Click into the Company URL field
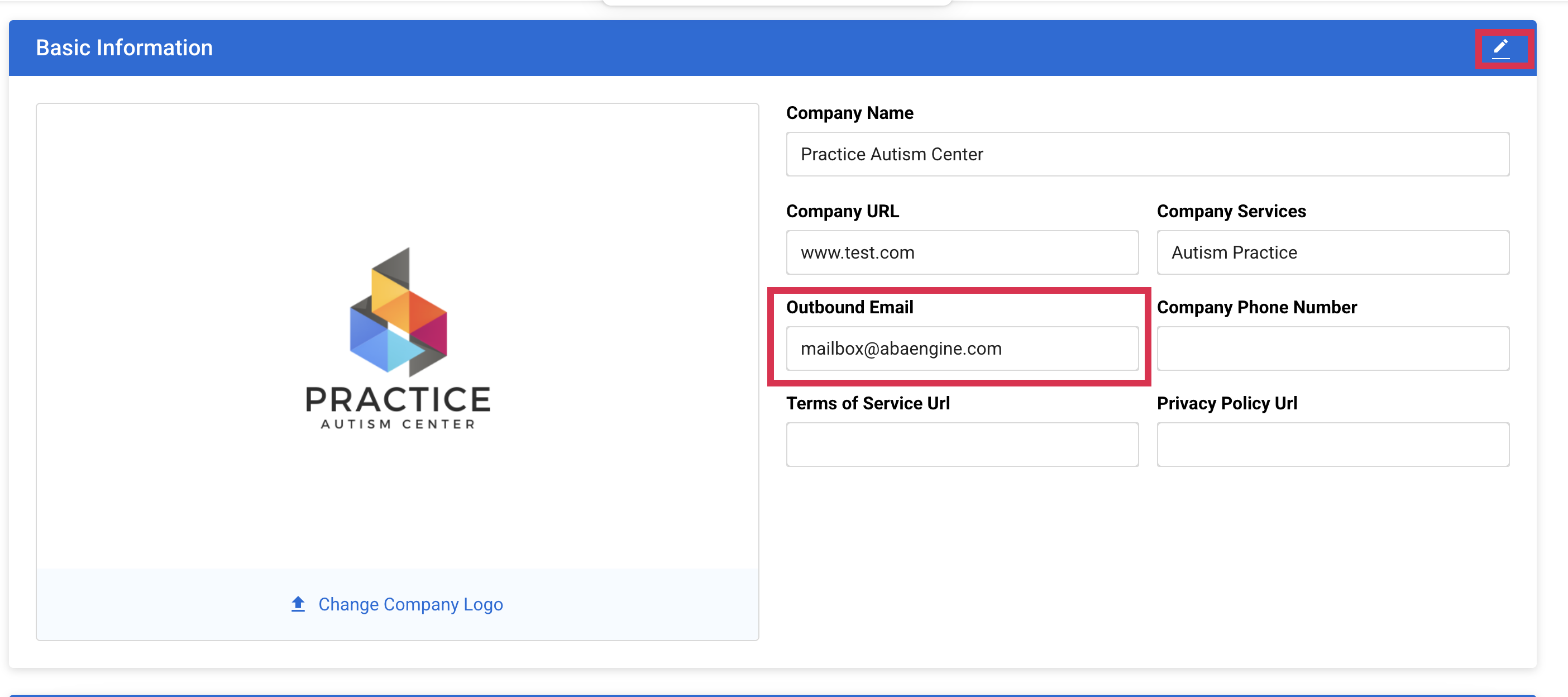The image size is (1568, 697). [x=962, y=252]
